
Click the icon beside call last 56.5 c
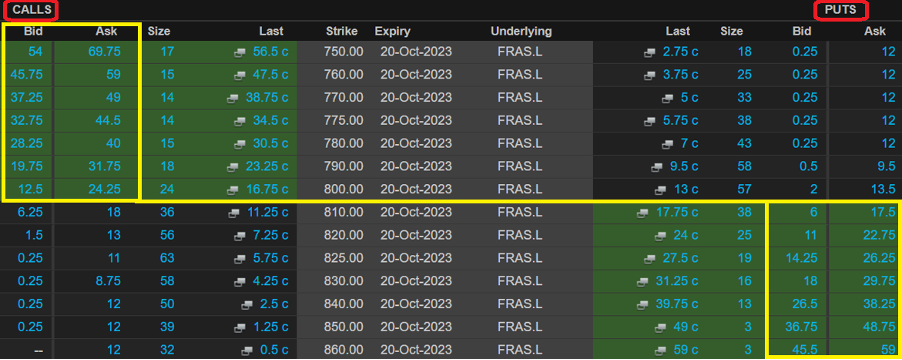pyautogui.click(x=240, y=52)
